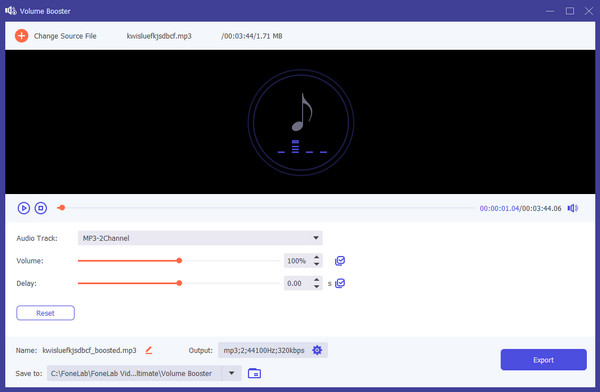Click the file name kwisluefkjsdbcf_boosted.mp3
The image size is (600, 392).
(89, 350)
